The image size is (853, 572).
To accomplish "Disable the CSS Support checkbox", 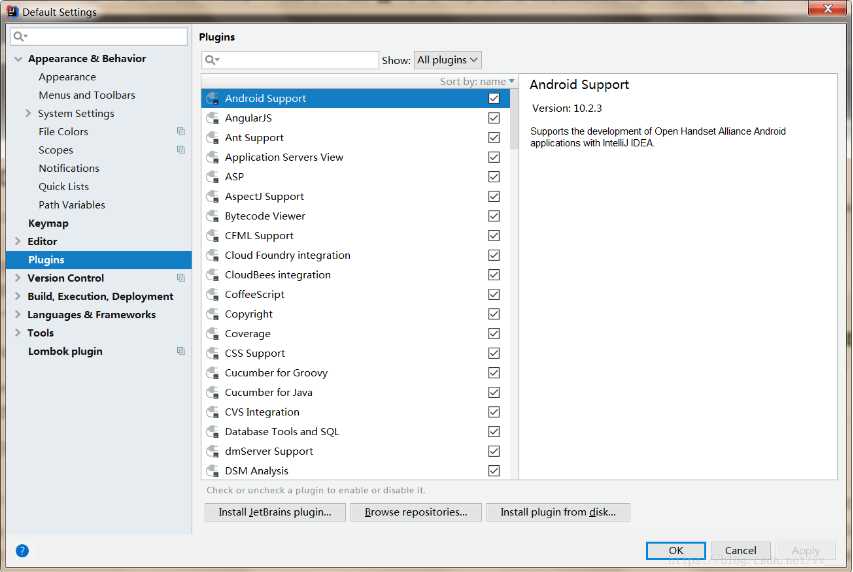I will [x=494, y=353].
